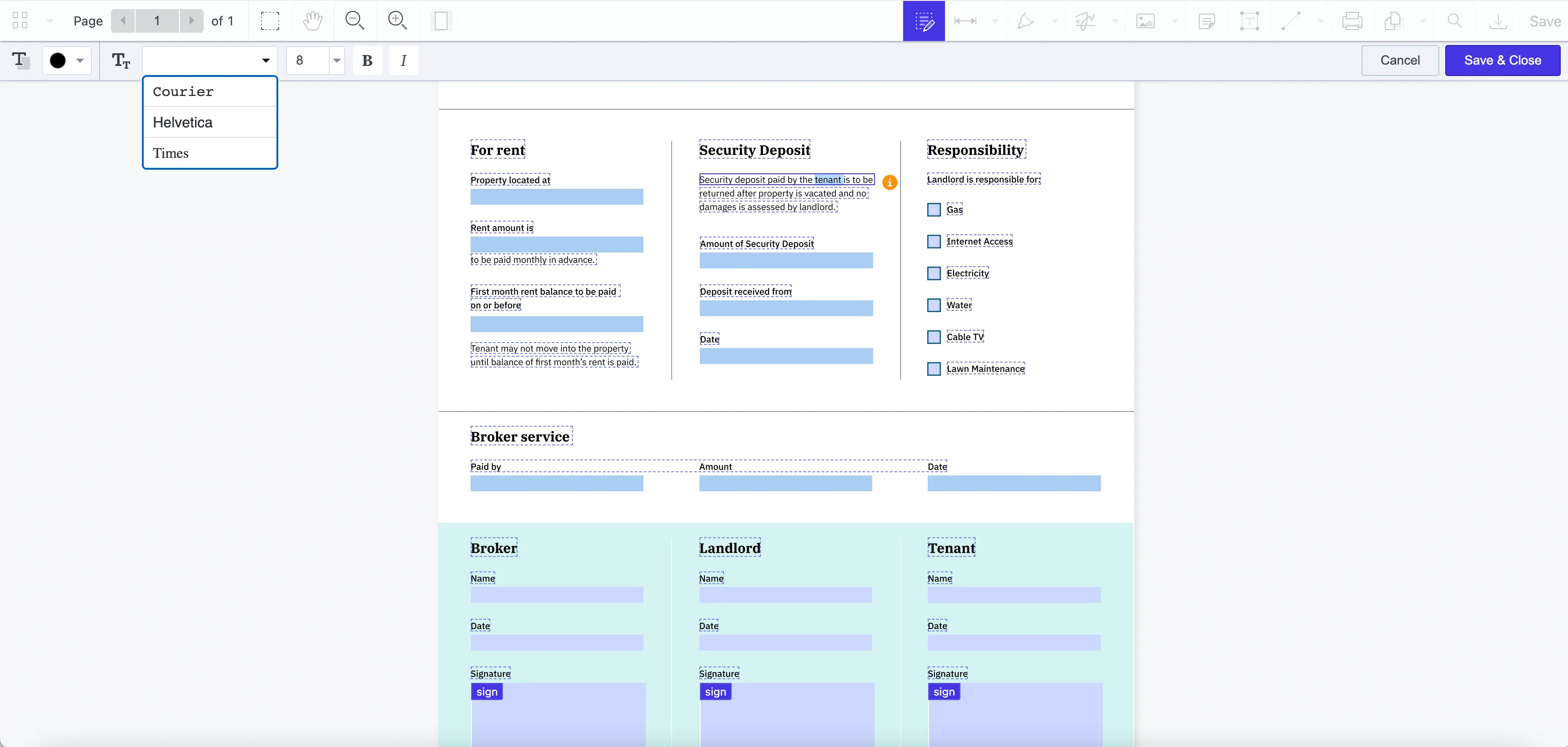Choose Helvetica from font list
Viewport: 1568px width, 747px height.
(x=210, y=122)
